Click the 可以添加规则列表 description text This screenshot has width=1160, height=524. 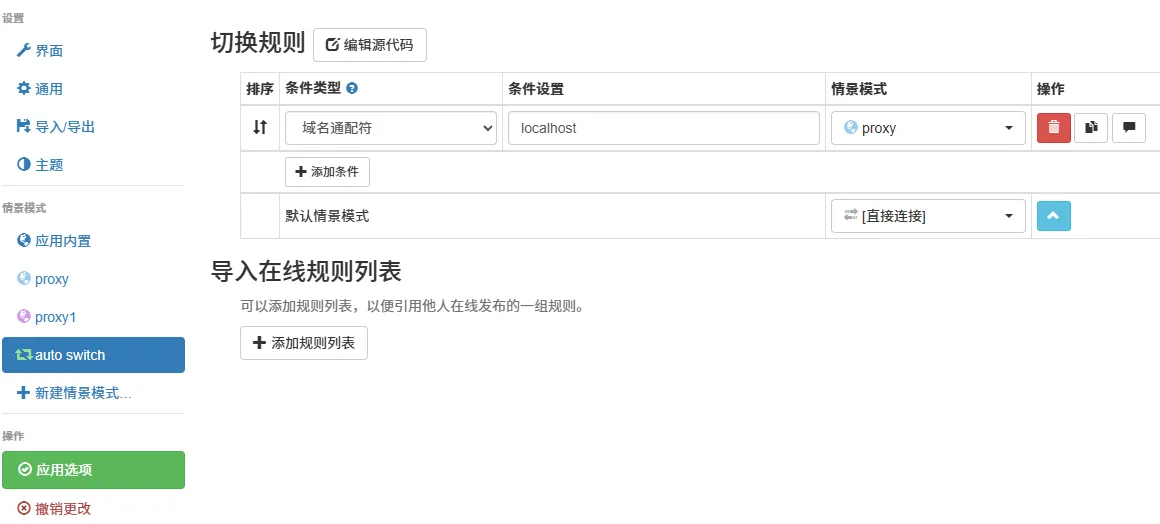pos(412,306)
